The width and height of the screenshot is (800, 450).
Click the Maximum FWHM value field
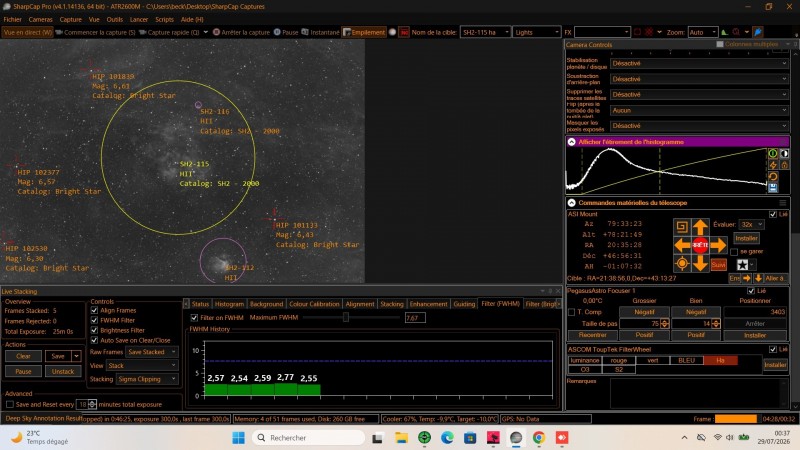(415, 318)
